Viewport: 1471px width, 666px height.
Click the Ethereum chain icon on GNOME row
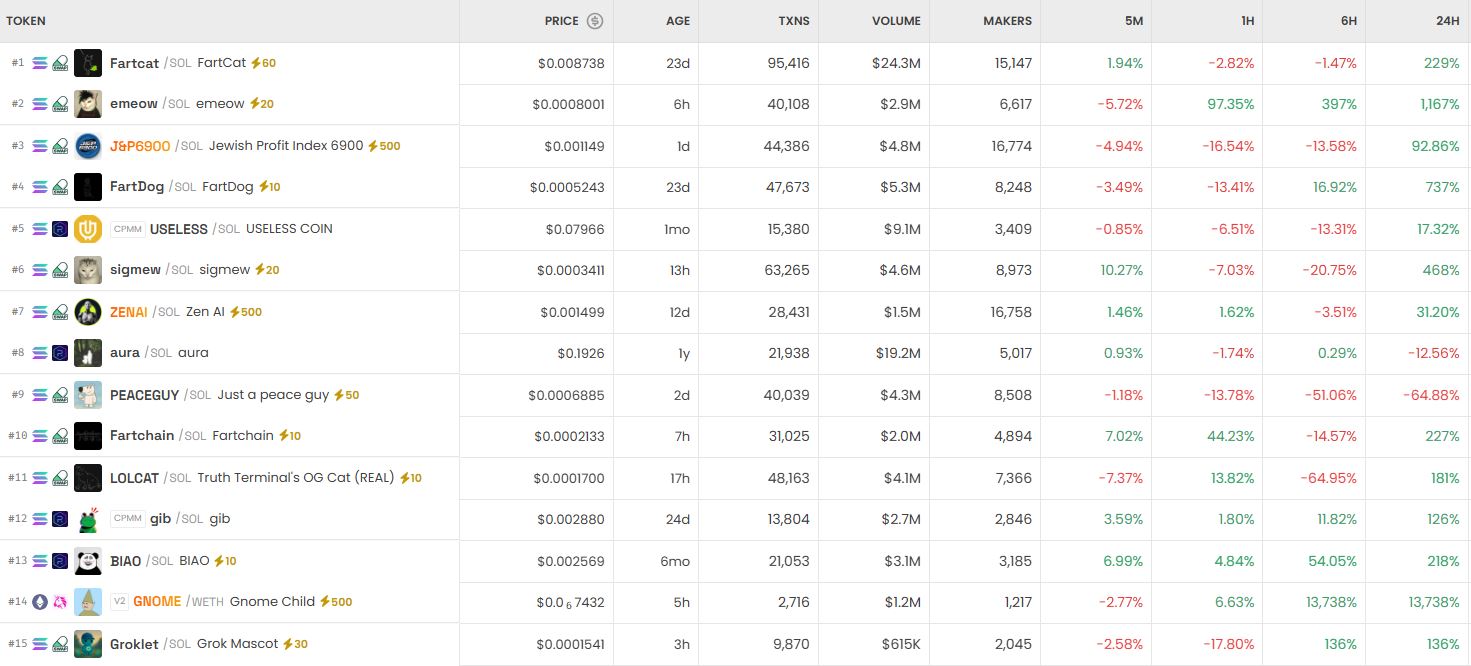pos(40,602)
